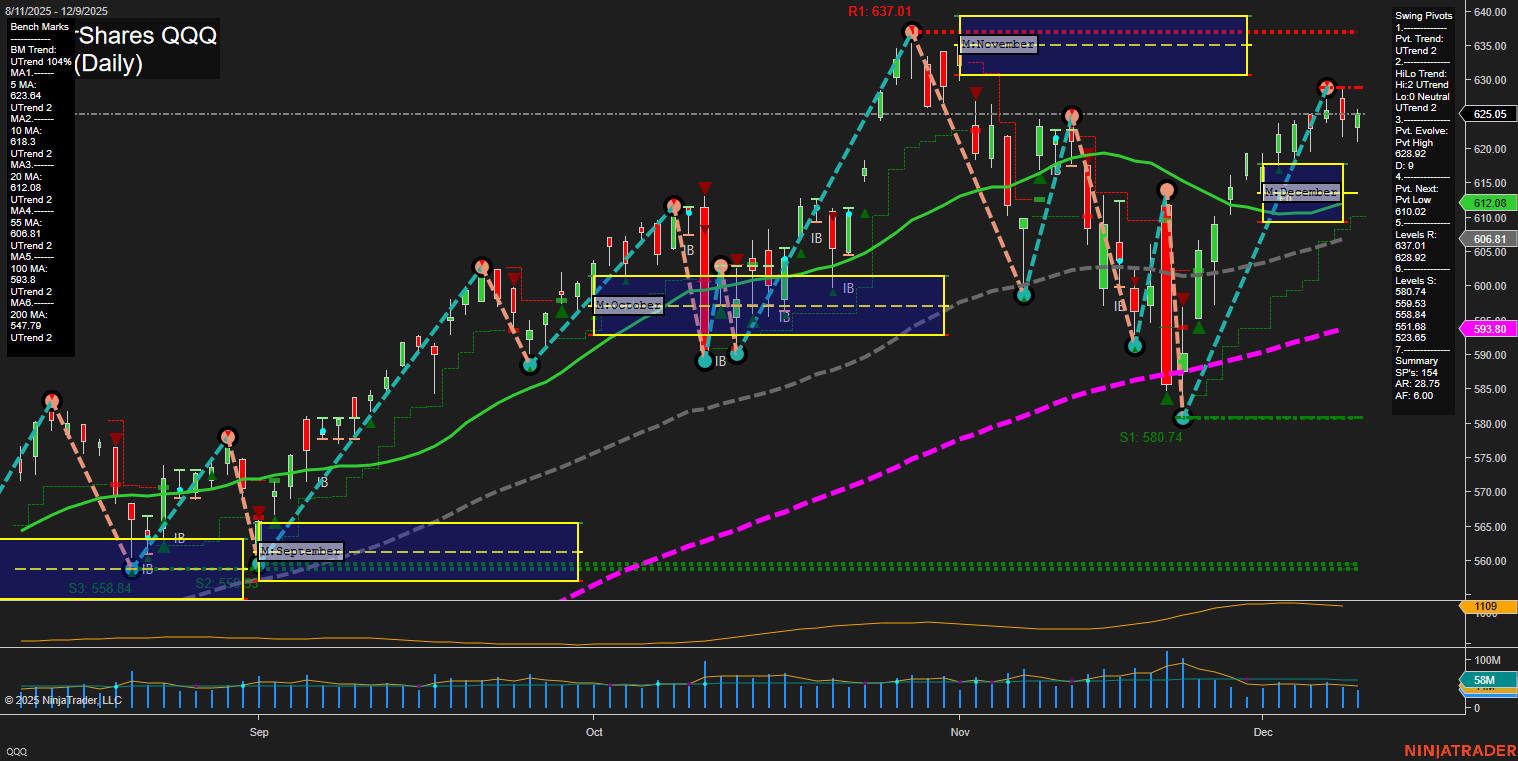Click the 625.05 current price marker

click(x=1489, y=114)
